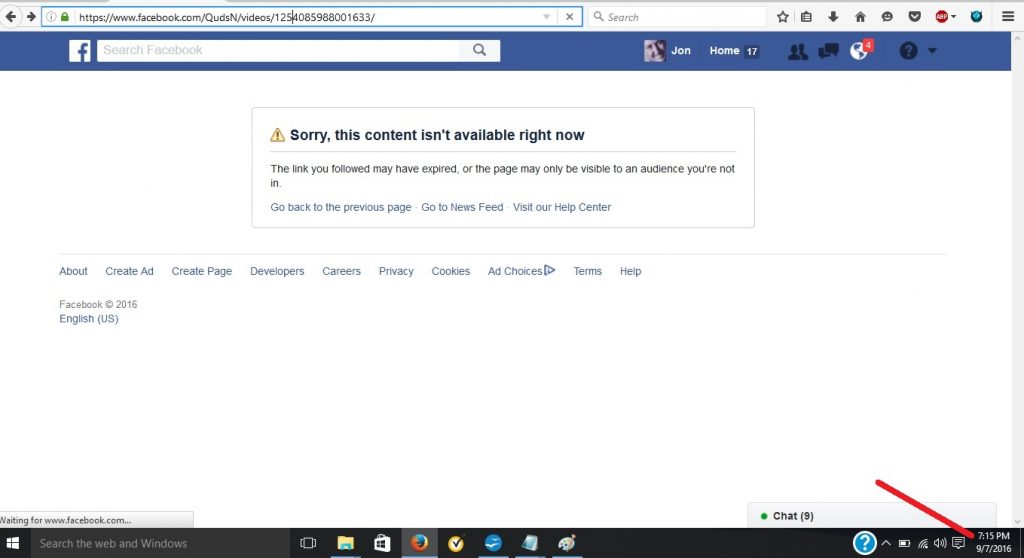Click the Search Facebook field
This screenshot has width=1024, height=558.
point(278,50)
